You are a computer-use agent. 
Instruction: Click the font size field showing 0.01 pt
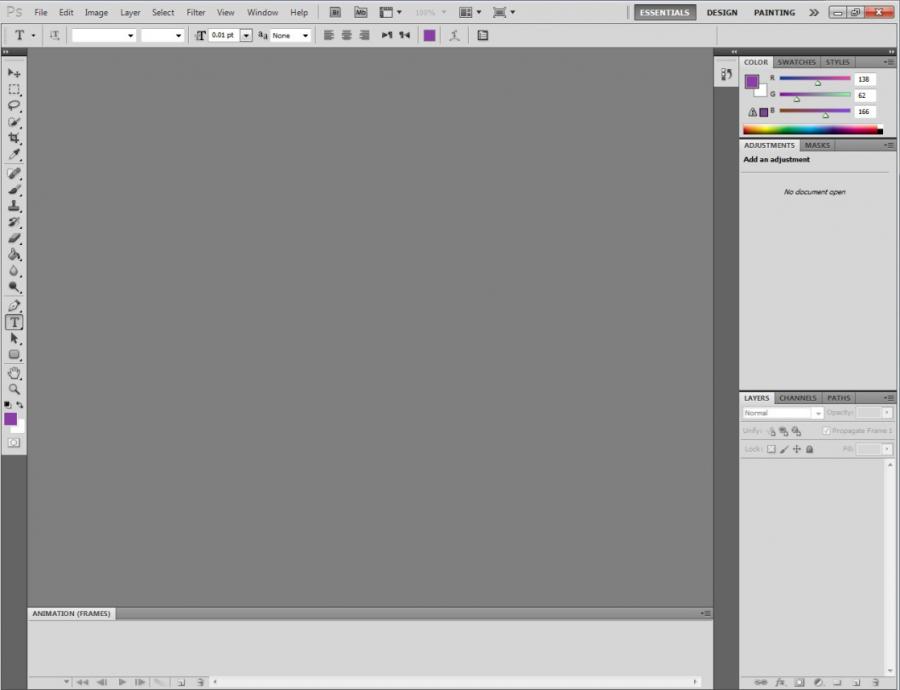(x=224, y=36)
